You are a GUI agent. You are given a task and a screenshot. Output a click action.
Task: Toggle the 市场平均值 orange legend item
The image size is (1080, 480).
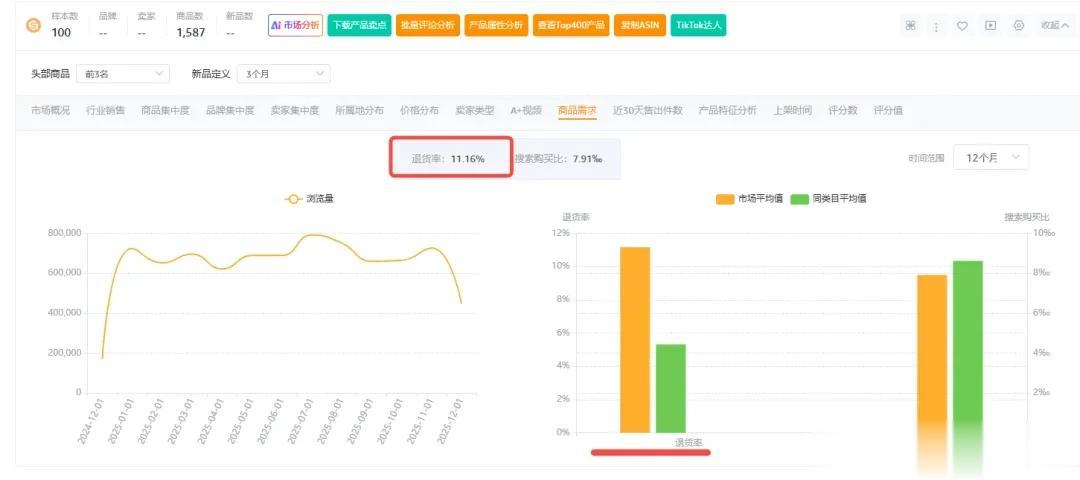click(749, 198)
